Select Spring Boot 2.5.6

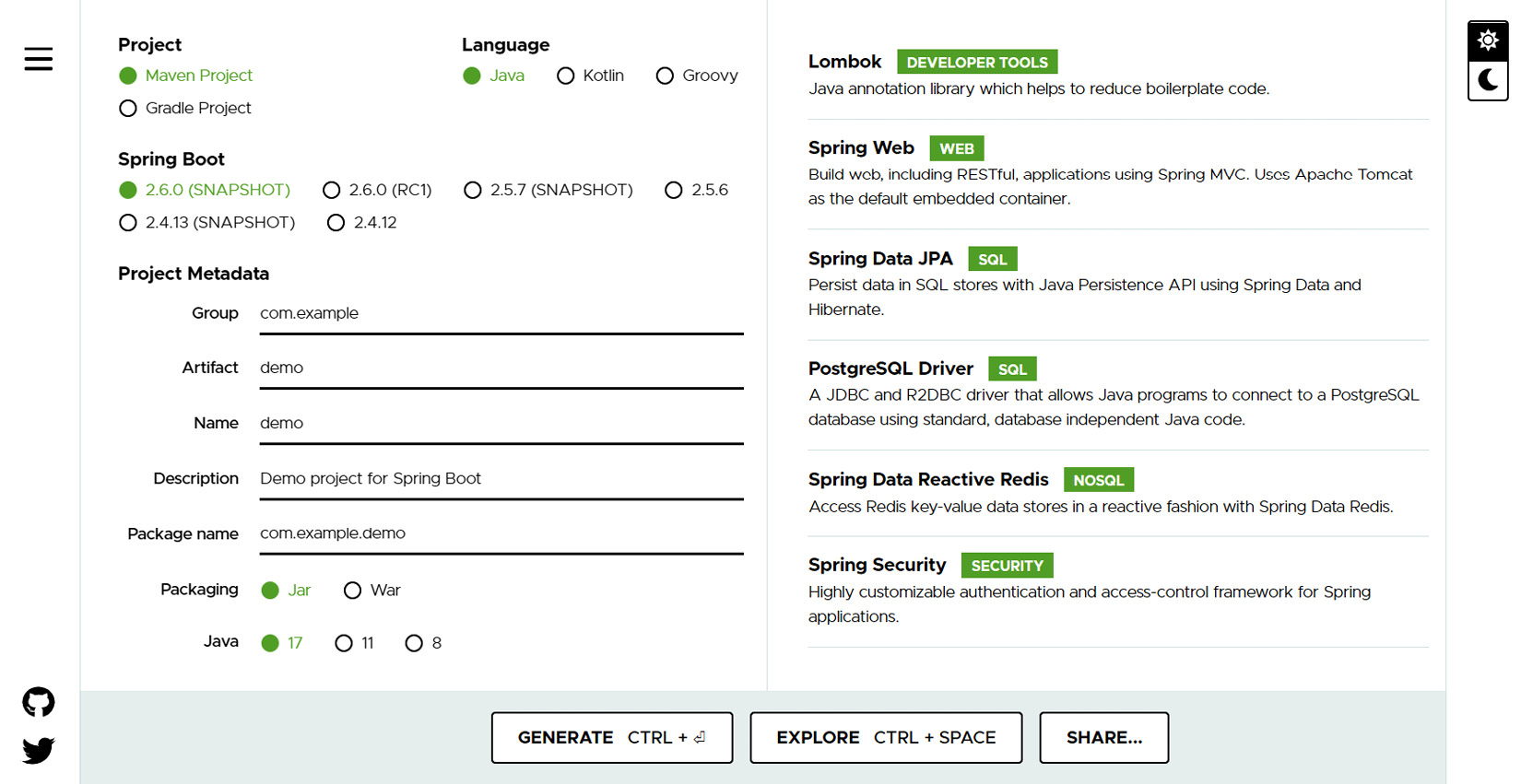tap(697, 190)
